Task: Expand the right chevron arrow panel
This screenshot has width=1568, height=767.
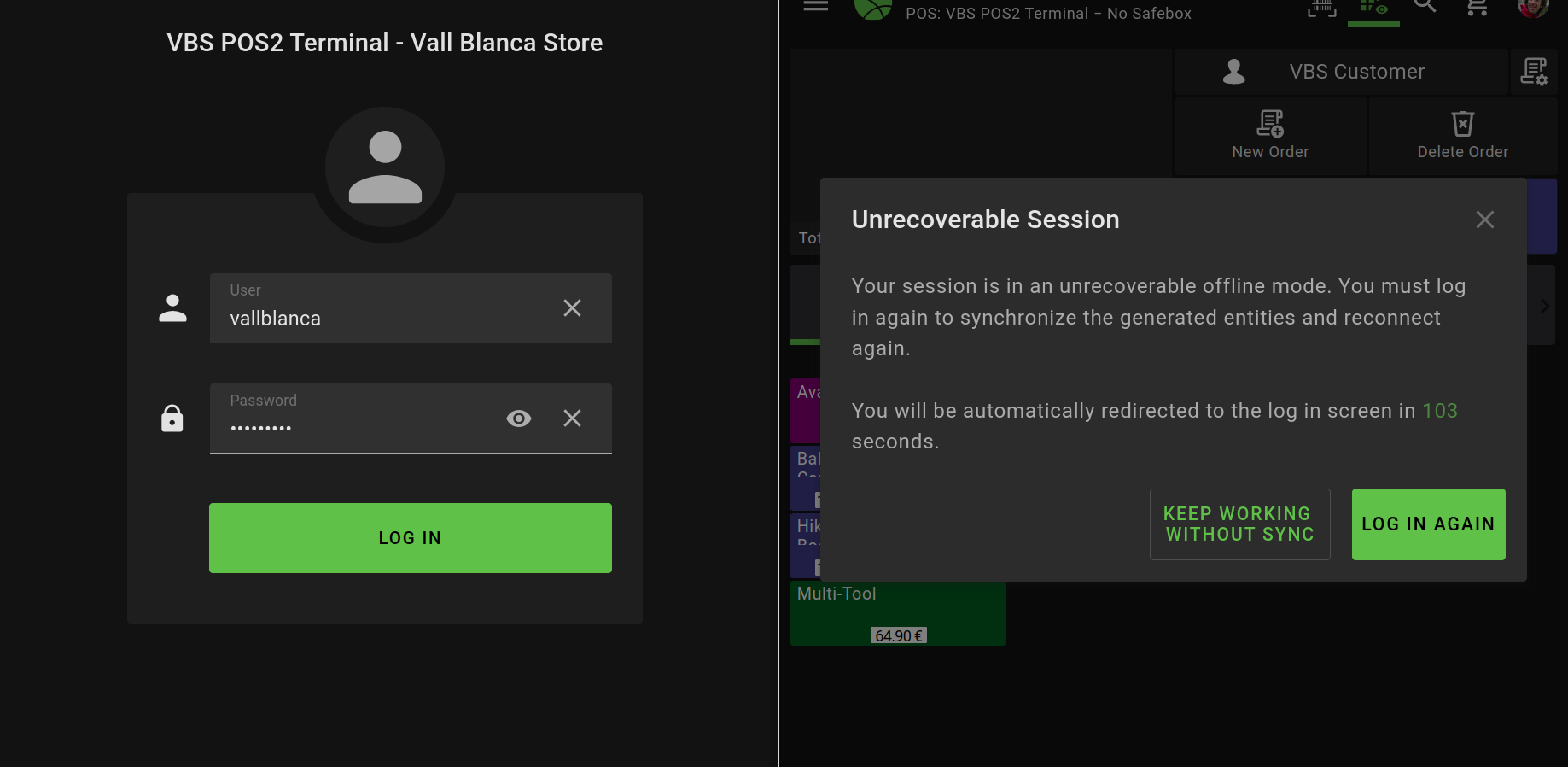Action: 1544,306
